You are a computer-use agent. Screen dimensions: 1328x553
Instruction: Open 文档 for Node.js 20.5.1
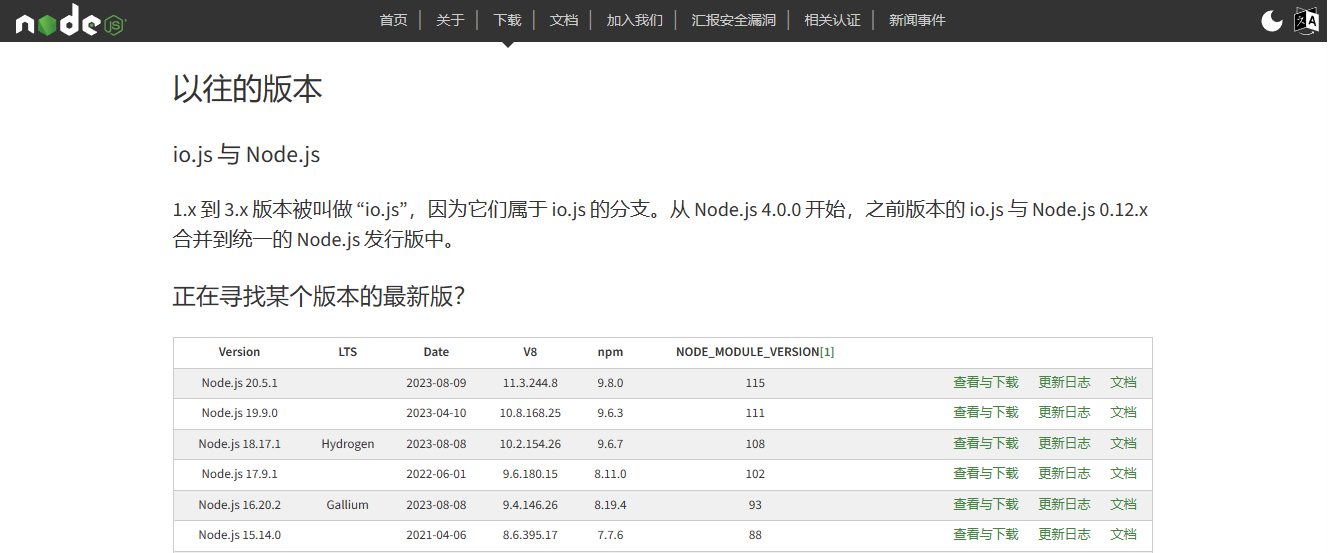tap(1123, 382)
